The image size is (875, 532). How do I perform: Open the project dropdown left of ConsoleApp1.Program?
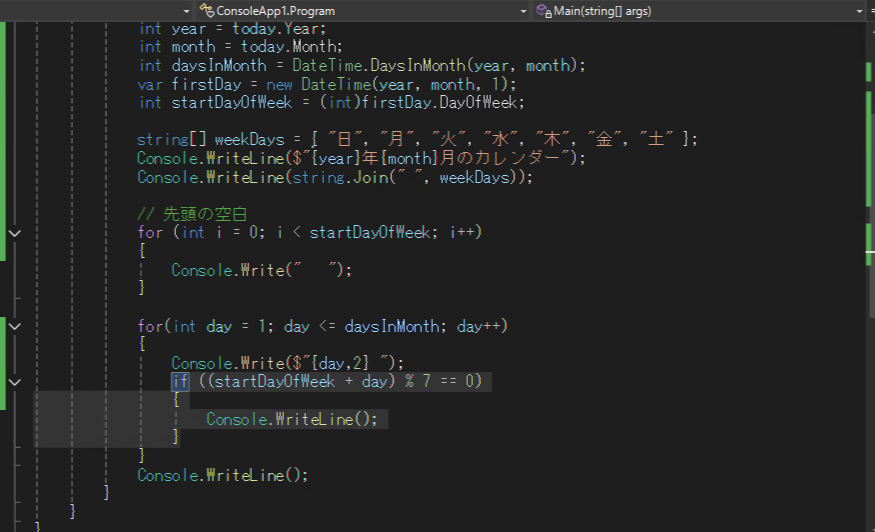pyautogui.click(x=184, y=10)
